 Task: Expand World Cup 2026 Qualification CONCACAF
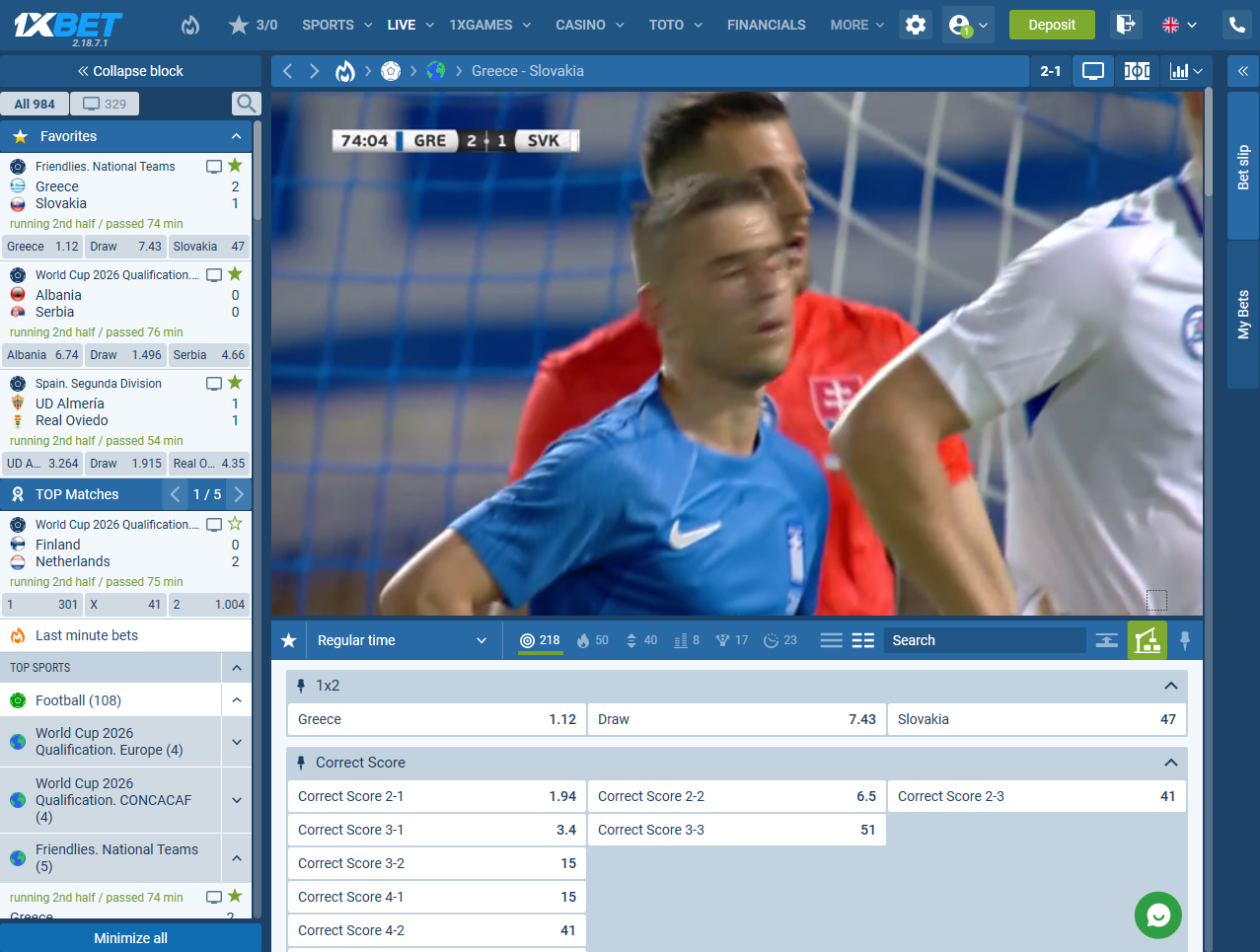point(237,800)
